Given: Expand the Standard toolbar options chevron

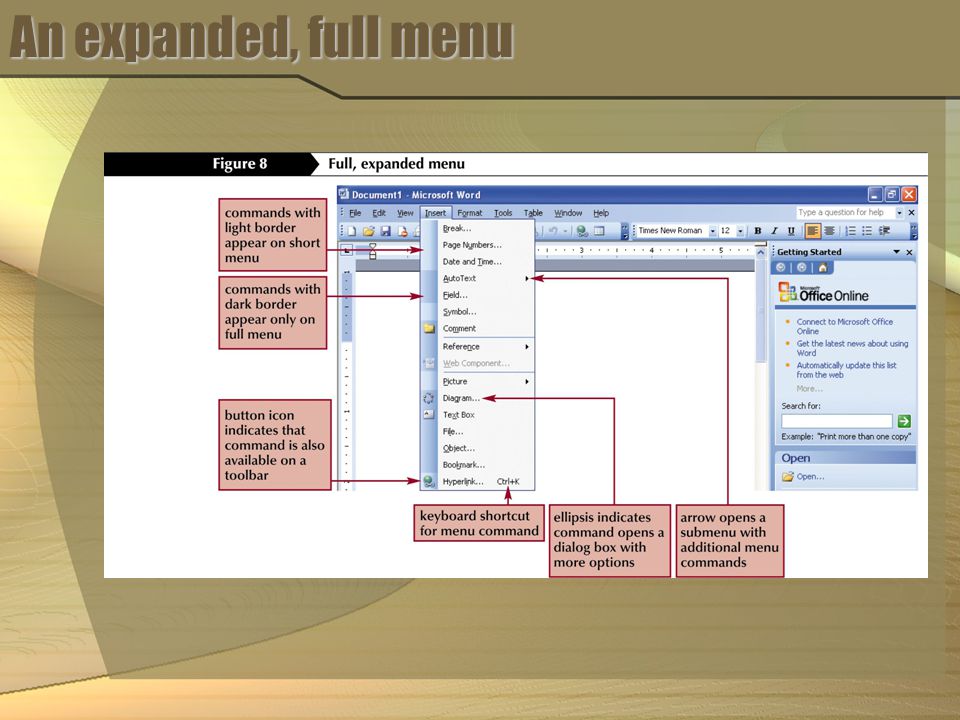Looking at the screenshot, I should tap(624, 231).
